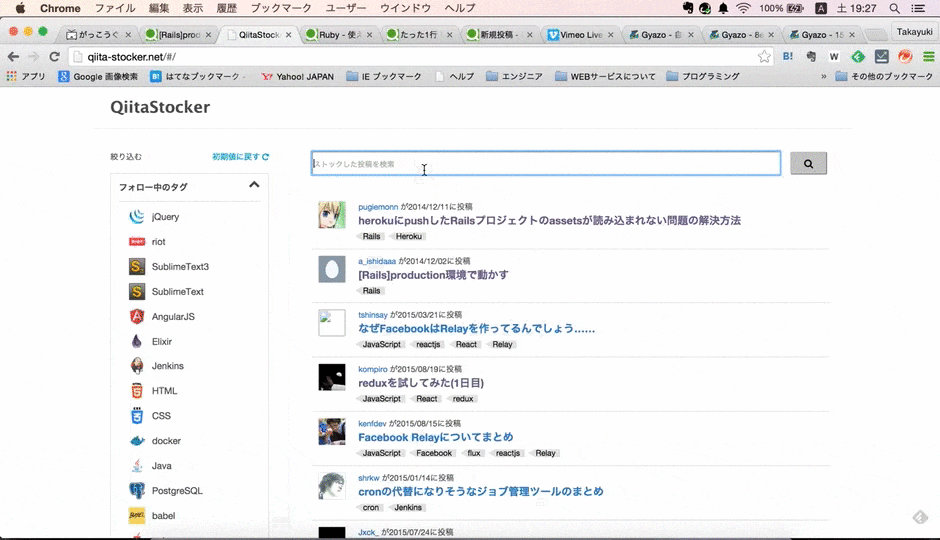Show hidden bookmarks with the » chevron
The width and height of the screenshot is (940, 540).
(824, 76)
